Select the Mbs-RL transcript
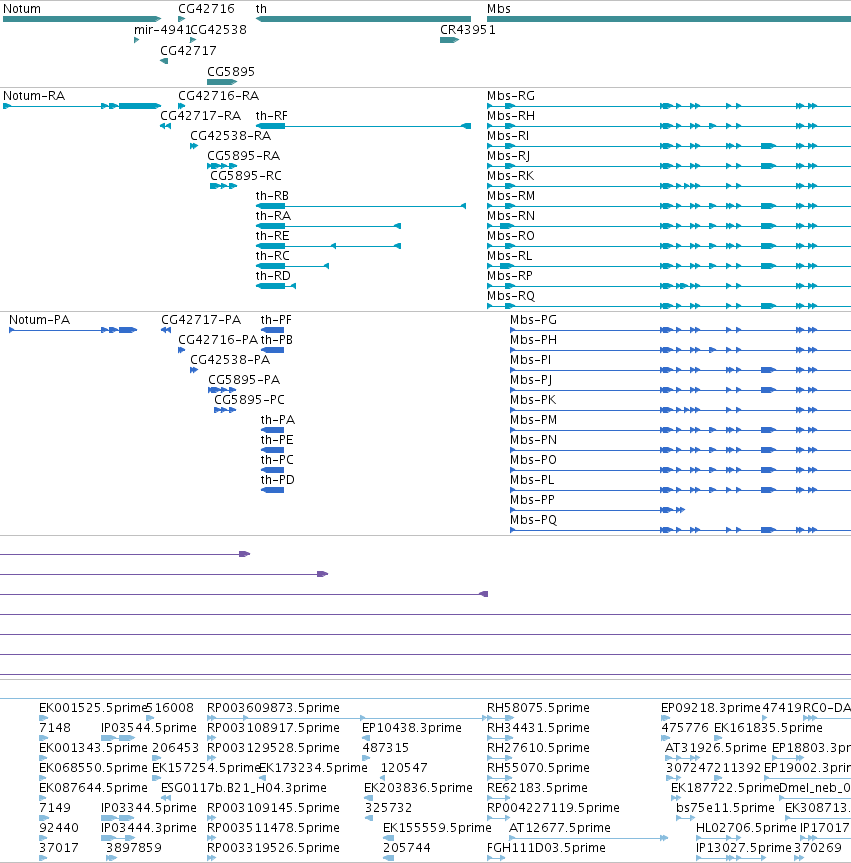 tap(669, 266)
